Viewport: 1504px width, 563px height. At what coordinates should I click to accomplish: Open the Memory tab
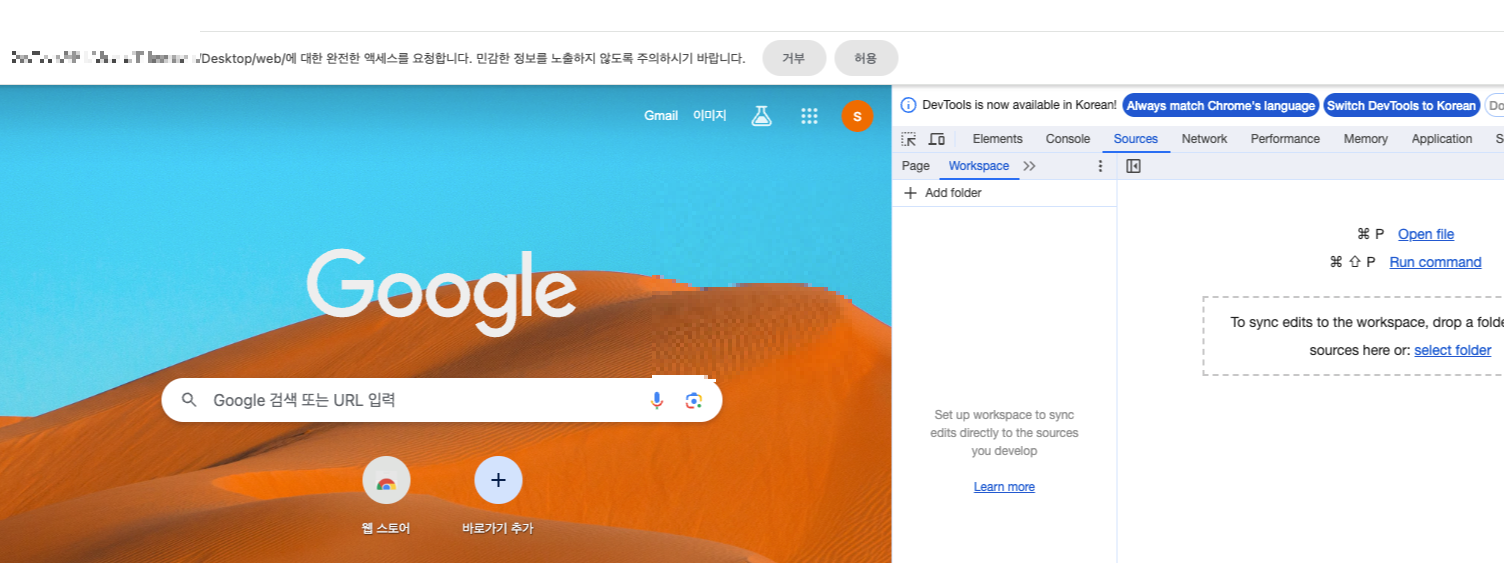pyautogui.click(x=1366, y=139)
